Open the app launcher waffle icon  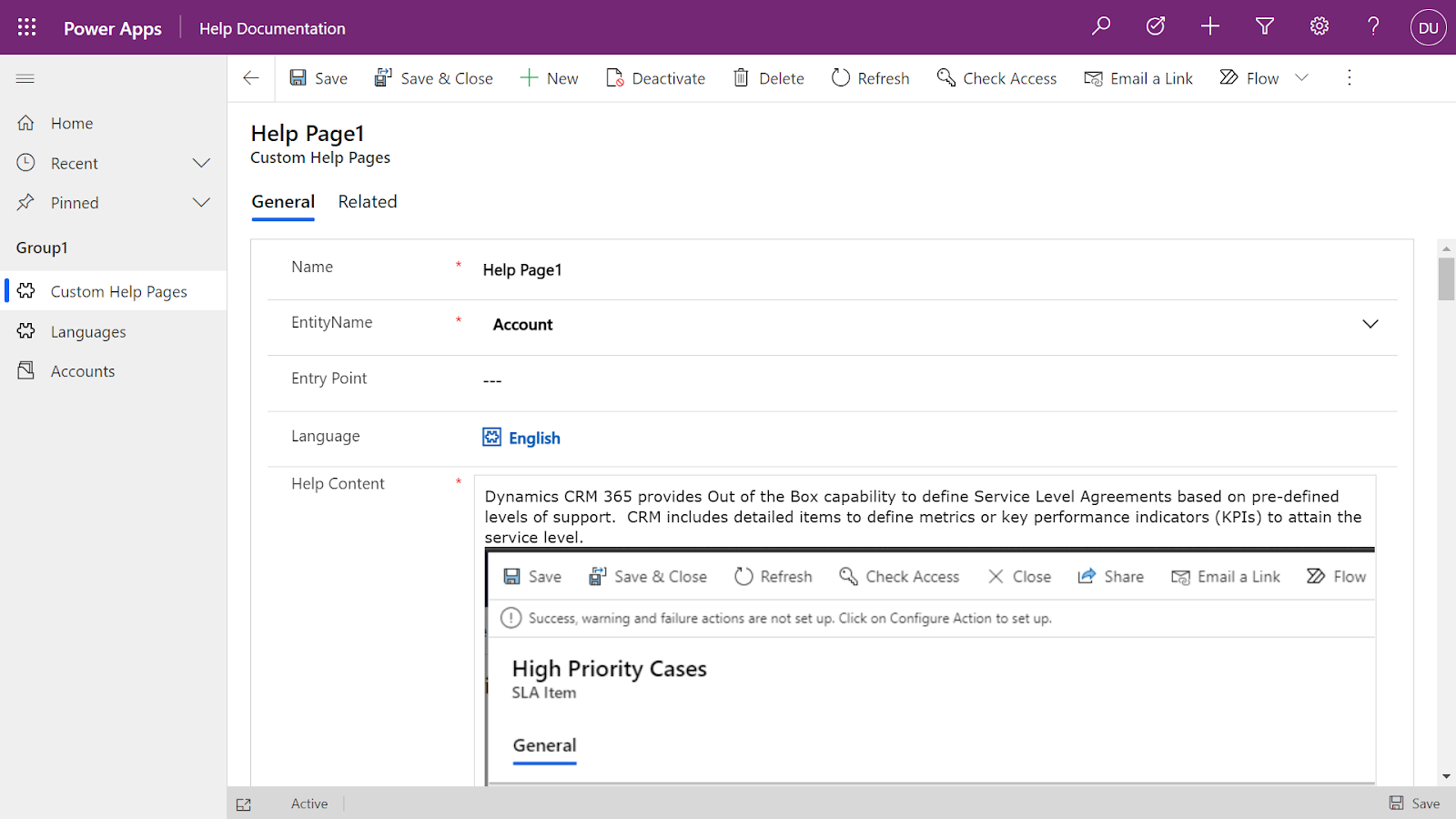point(26,27)
